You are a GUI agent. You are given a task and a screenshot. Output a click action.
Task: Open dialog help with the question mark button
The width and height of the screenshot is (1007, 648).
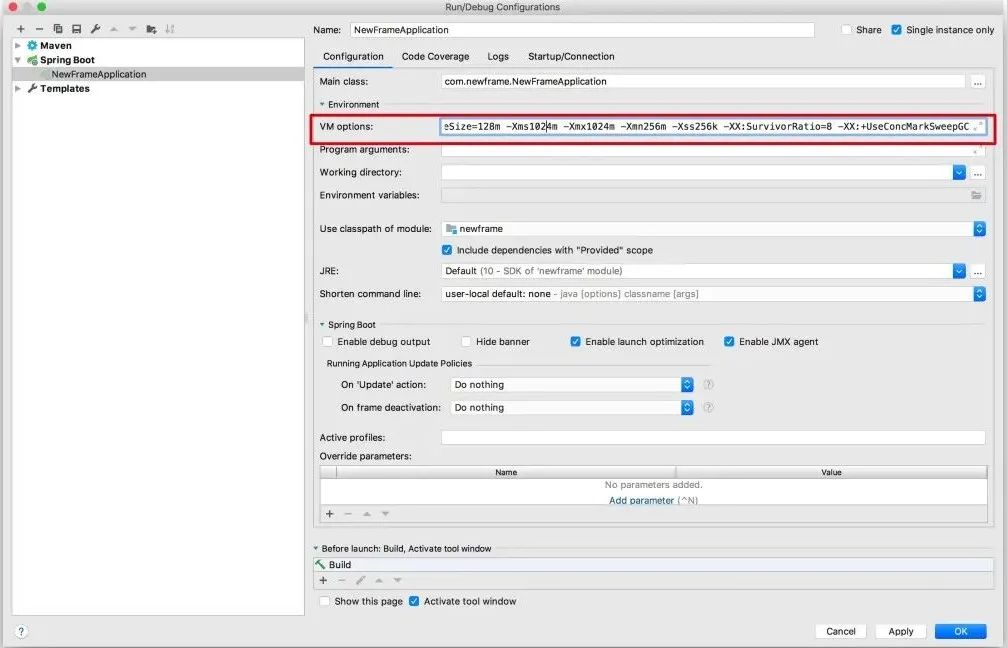pyautogui.click(x=21, y=631)
